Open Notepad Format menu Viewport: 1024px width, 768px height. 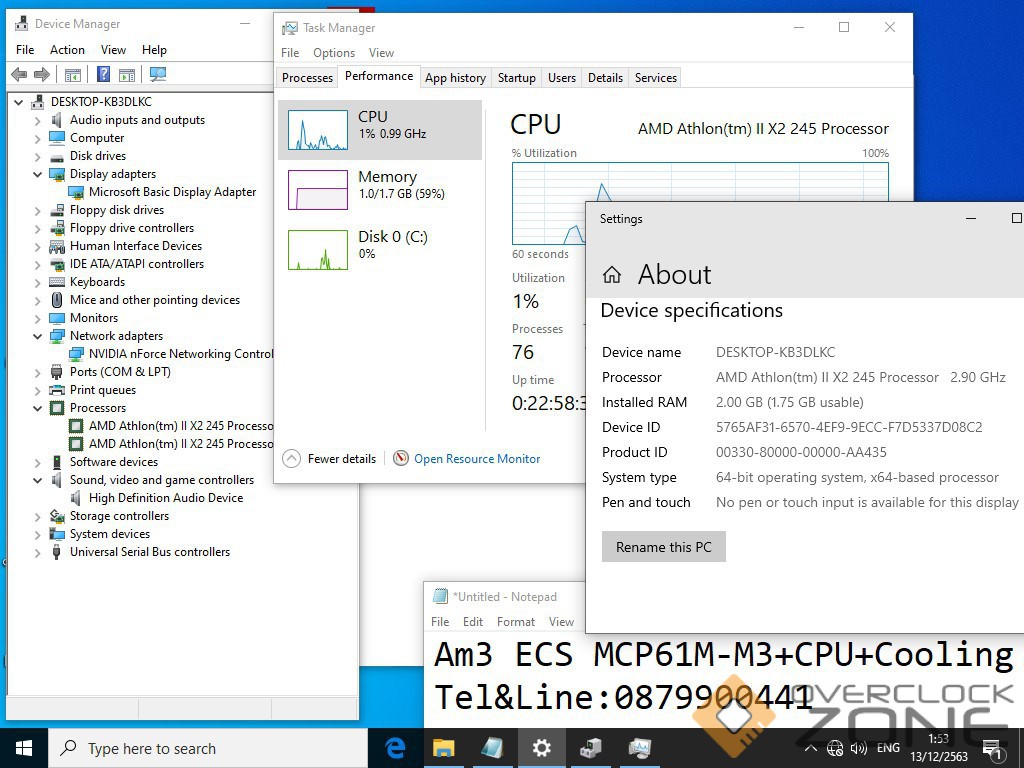[515, 622]
